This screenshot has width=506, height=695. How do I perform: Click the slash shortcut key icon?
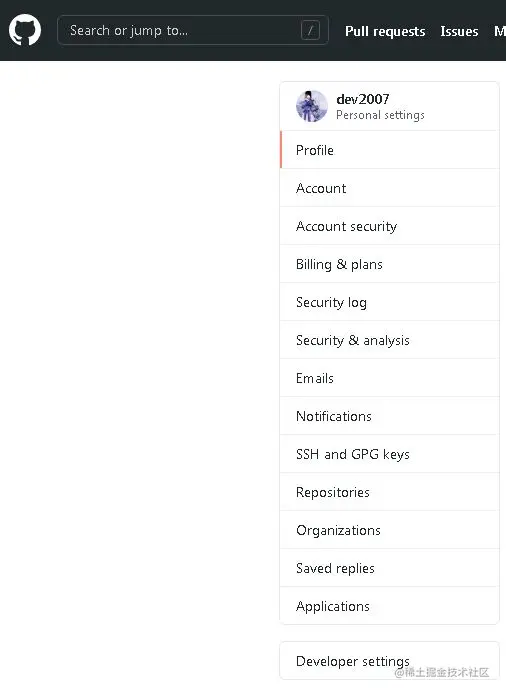pyautogui.click(x=310, y=31)
